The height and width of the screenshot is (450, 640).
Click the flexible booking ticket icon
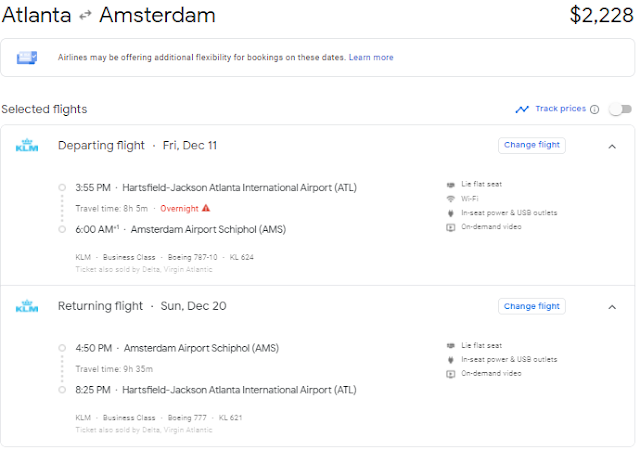coord(27,58)
